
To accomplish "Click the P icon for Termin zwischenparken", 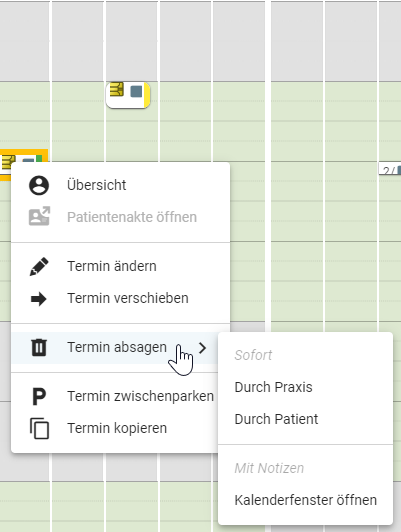I will tap(39, 397).
